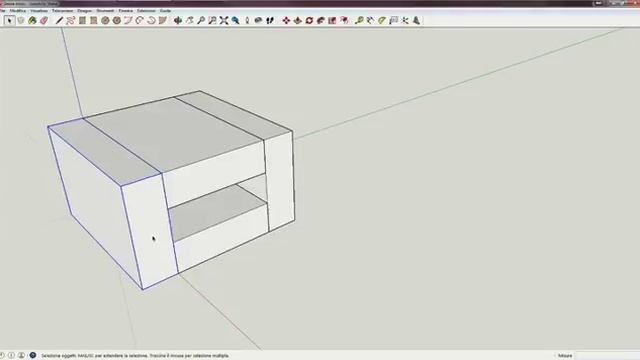Viewport: 640px width, 360px height.
Task: Select the Pan hand tool
Action: (x=189, y=20)
